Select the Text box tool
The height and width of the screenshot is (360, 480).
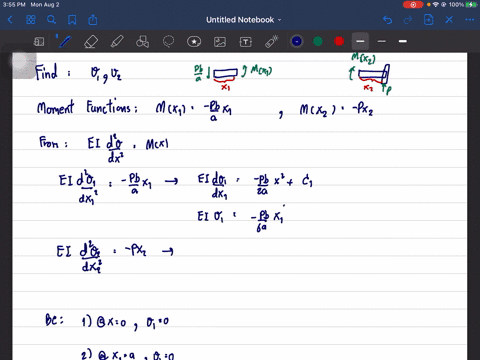click(246, 42)
